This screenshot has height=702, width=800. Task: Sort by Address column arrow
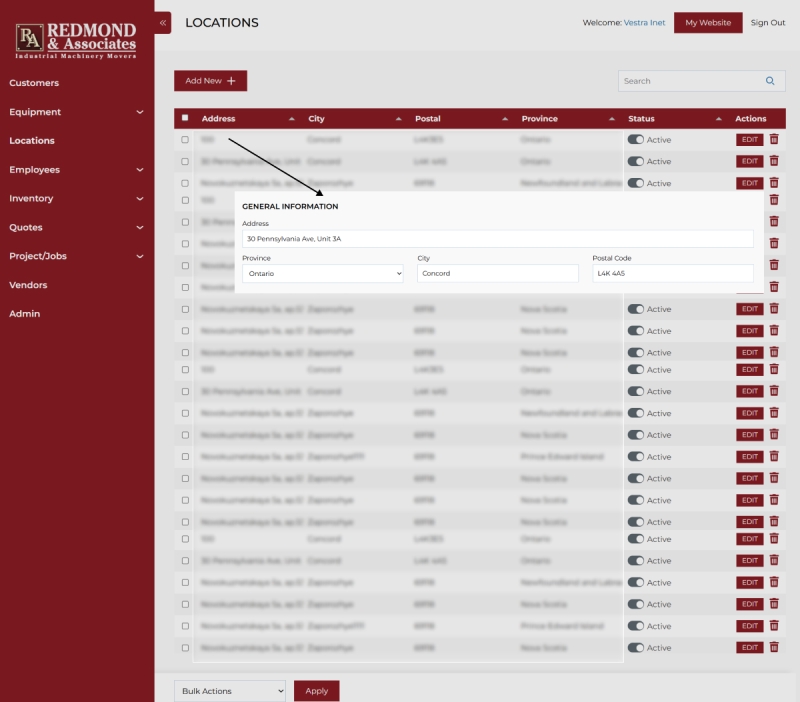point(292,119)
